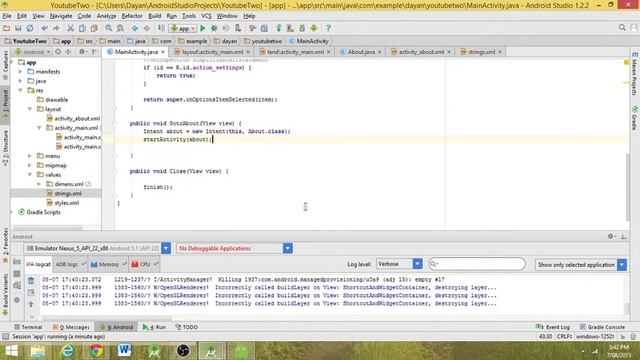Click the navigate Back arrow icon
Viewport: 640px width, 360px height.
135,28
